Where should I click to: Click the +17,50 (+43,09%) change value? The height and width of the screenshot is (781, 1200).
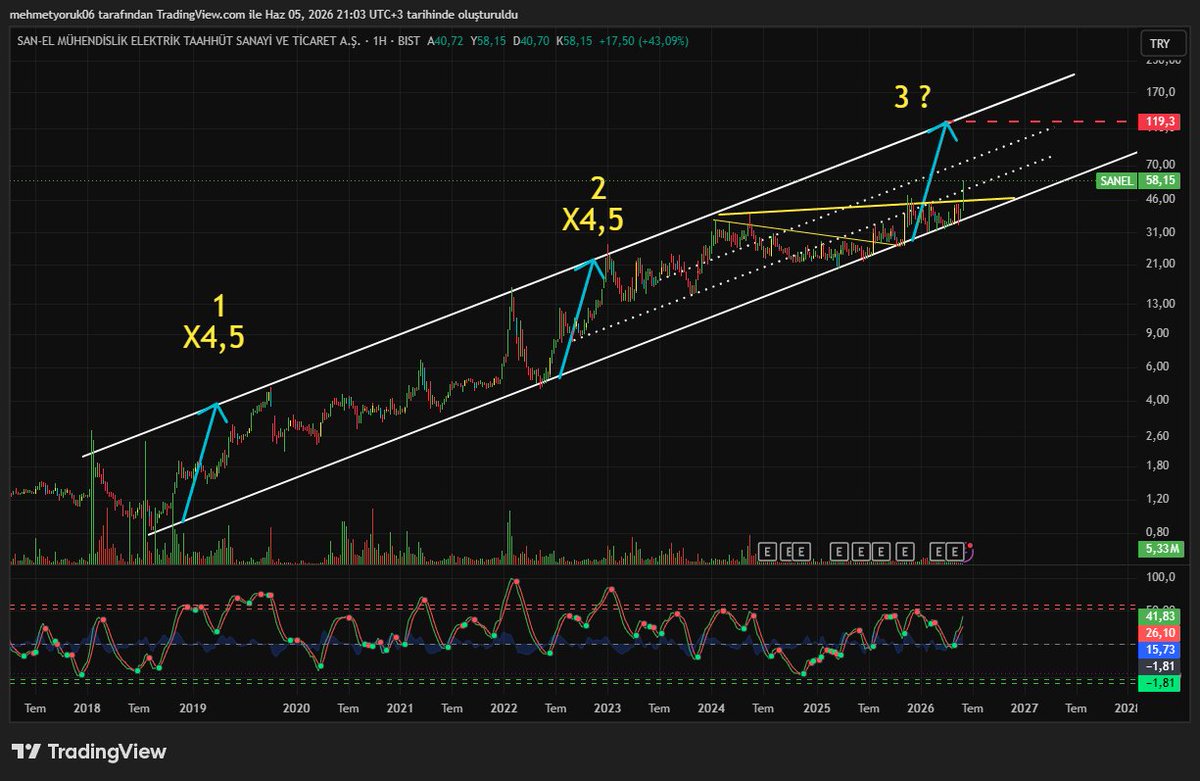pyautogui.click(x=645, y=41)
